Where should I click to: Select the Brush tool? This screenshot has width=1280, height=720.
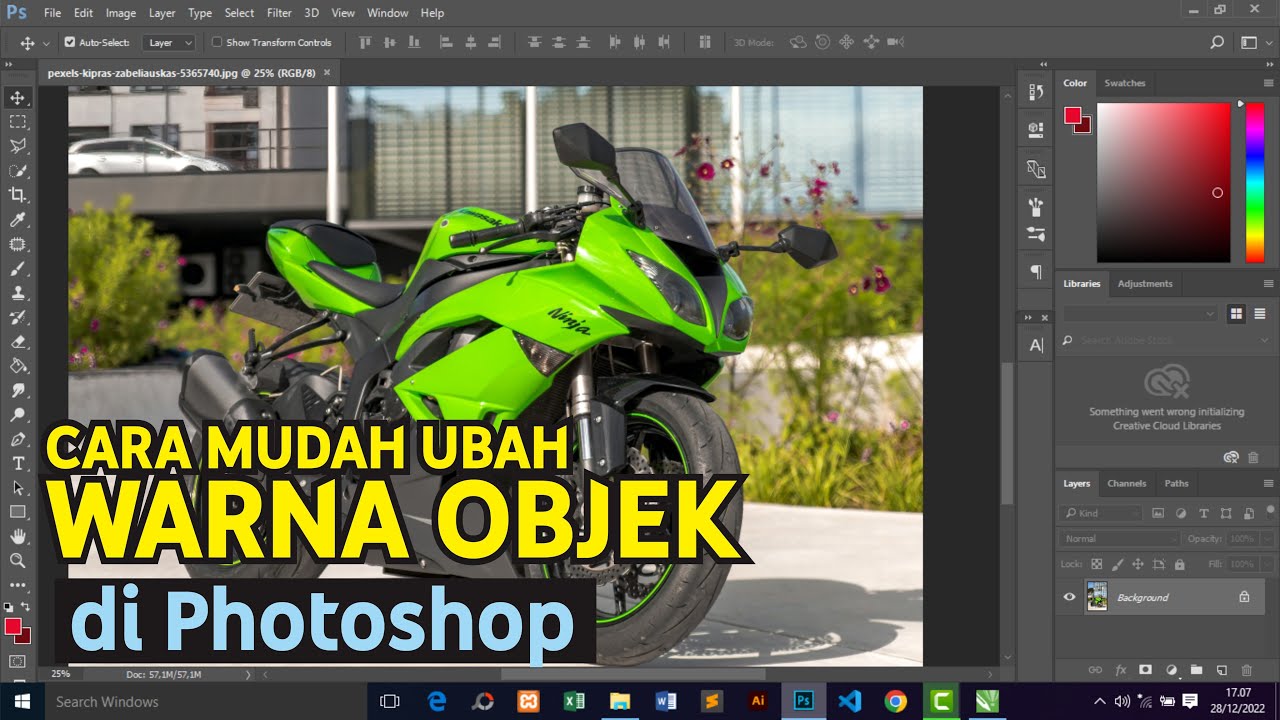point(18,268)
